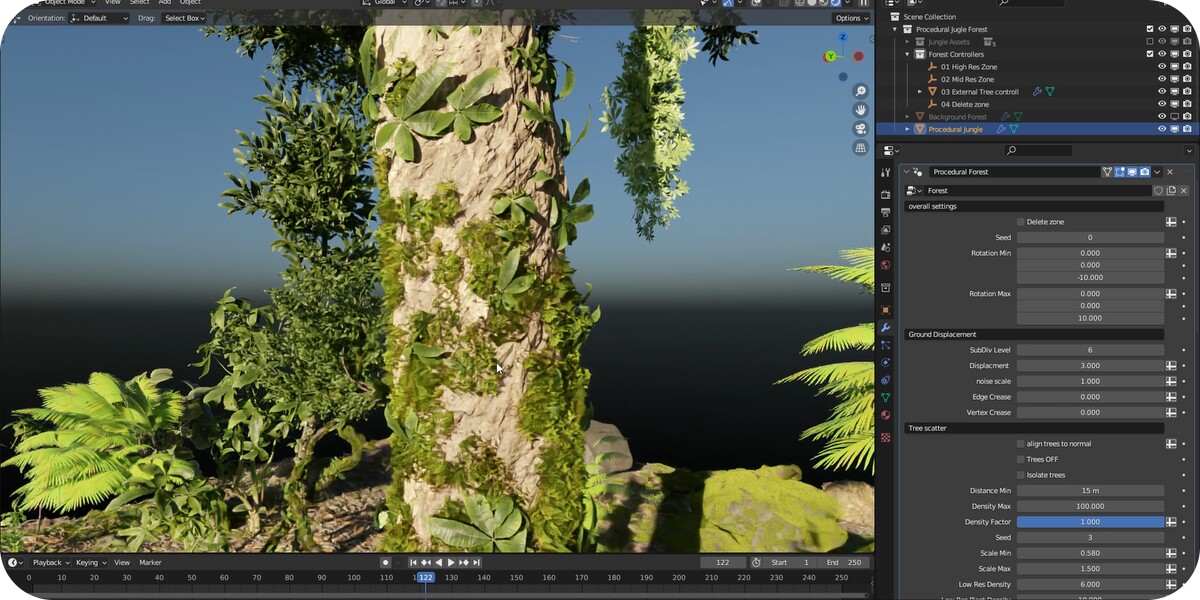Click the End frame field showing 250
Screen dimensions: 1200x600
845,563
